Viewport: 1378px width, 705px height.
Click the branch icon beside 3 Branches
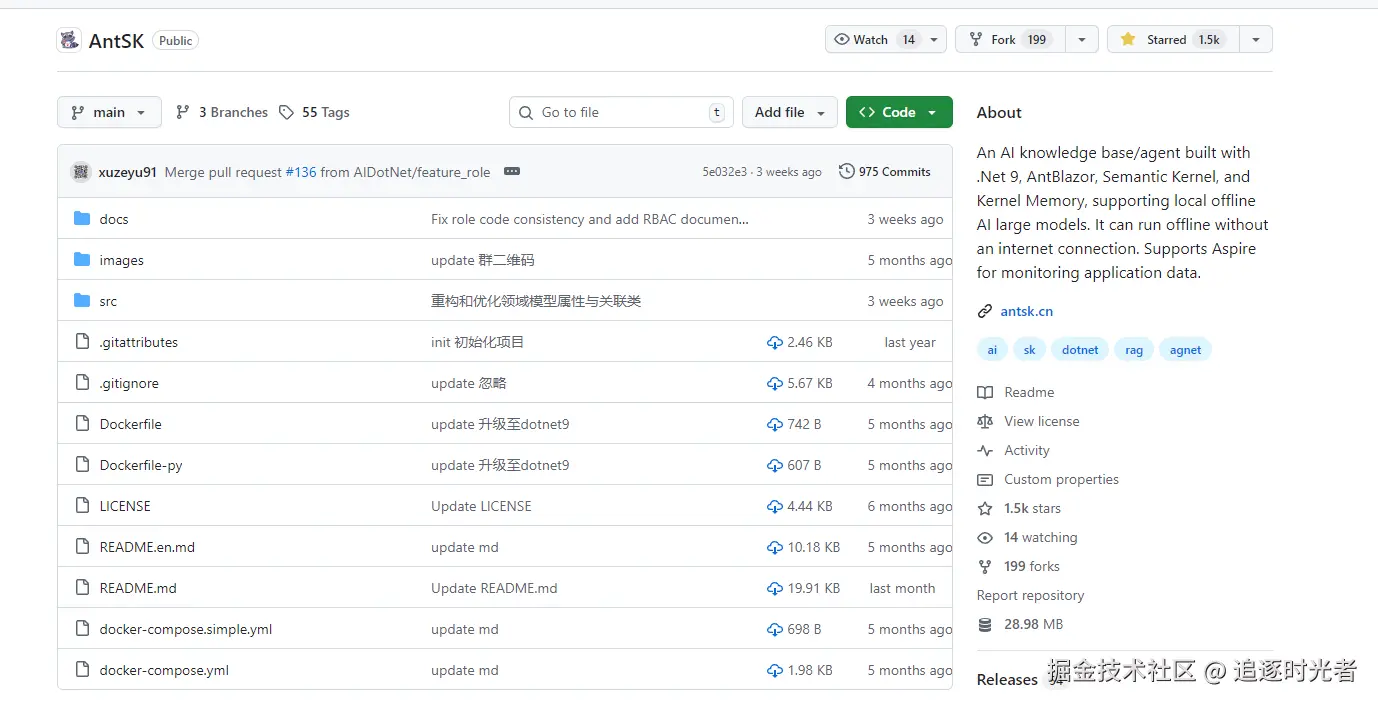(183, 112)
